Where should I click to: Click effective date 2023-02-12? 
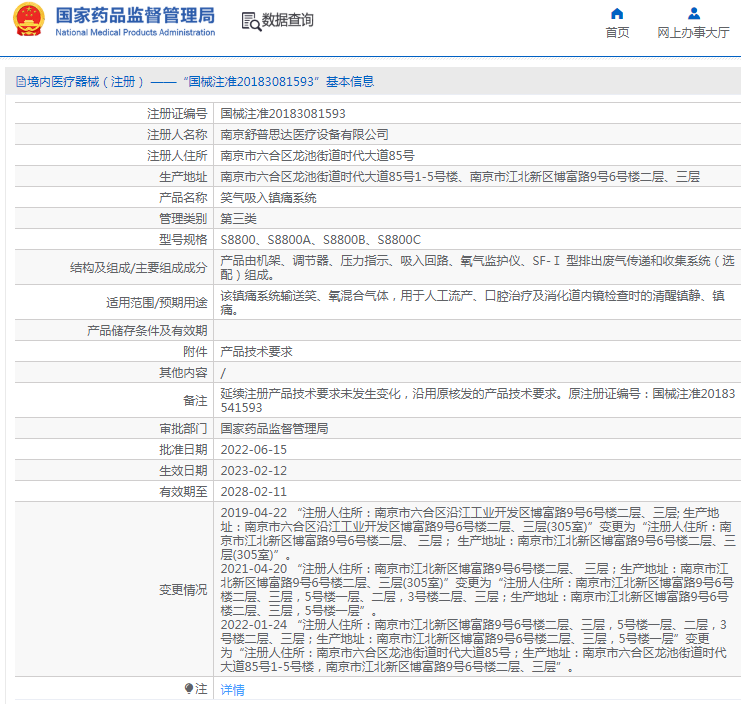coord(254,471)
